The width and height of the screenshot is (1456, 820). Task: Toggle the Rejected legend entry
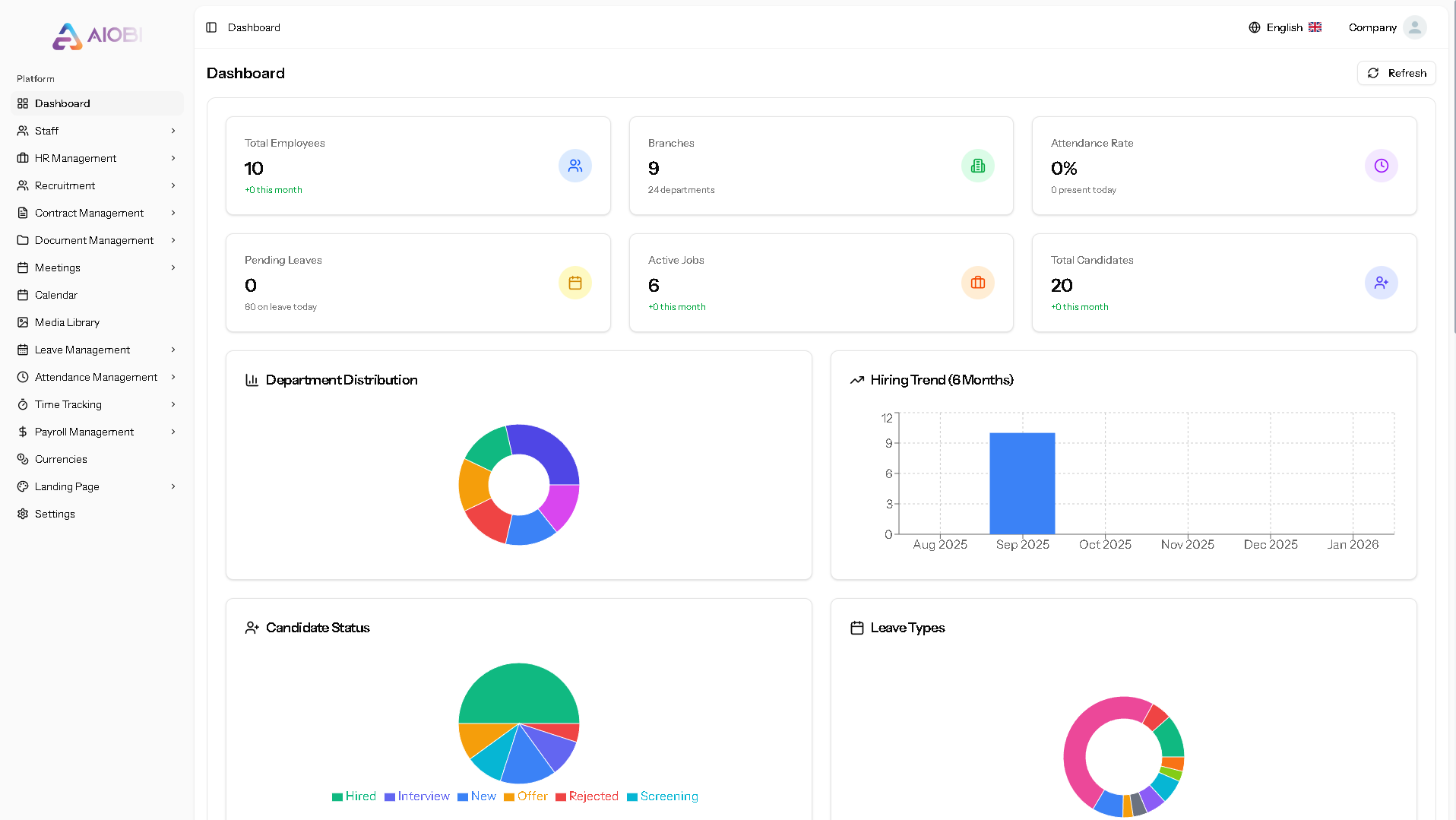(x=587, y=796)
